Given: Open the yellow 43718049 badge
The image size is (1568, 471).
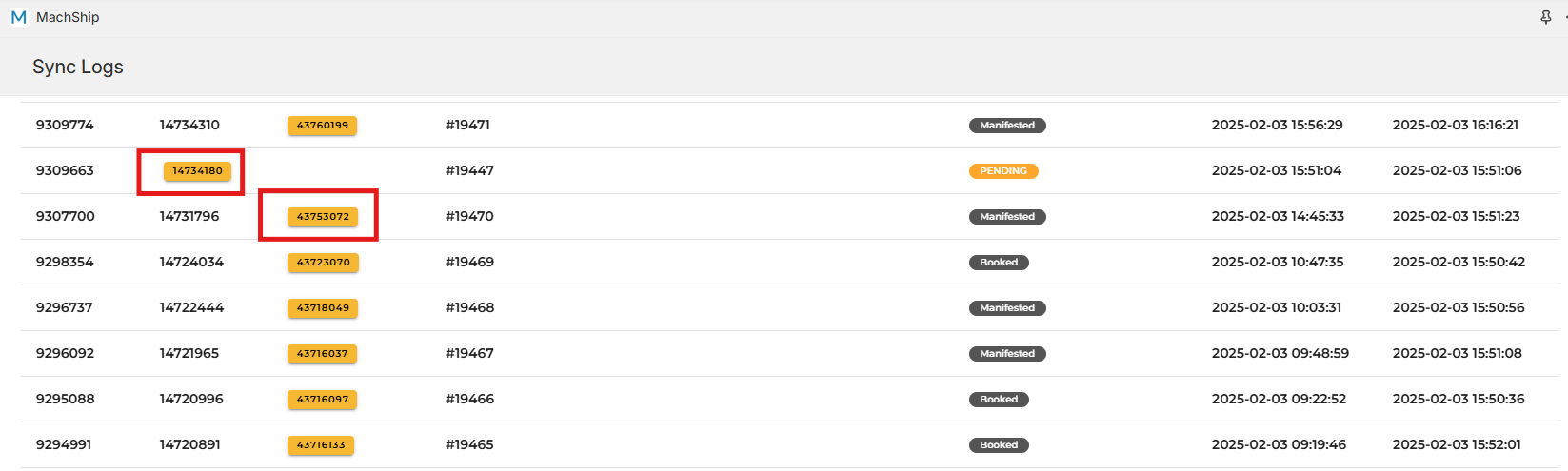Looking at the screenshot, I should pos(323,308).
